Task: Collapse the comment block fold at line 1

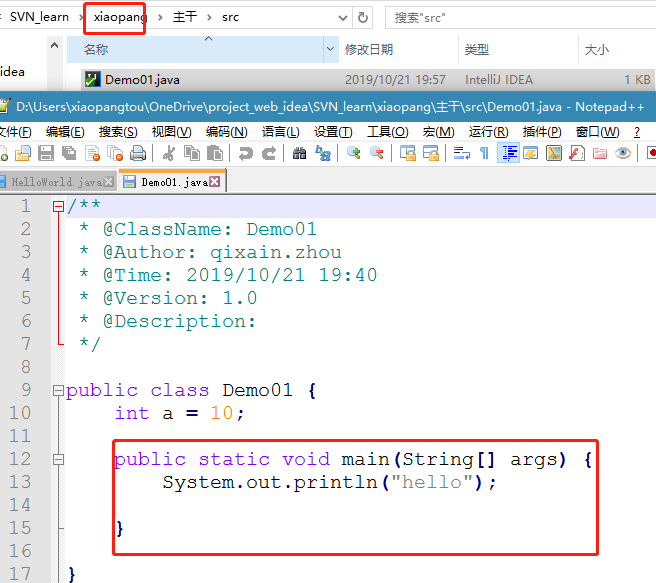Action: (59, 207)
